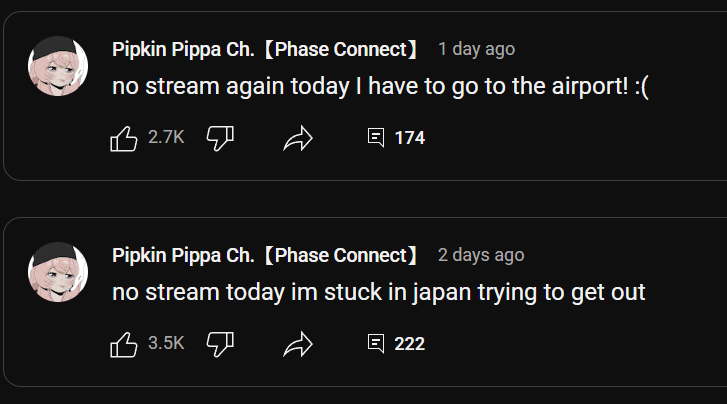
Task: Click the avatar on the Japan post
Action: pyautogui.click(x=58, y=274)
